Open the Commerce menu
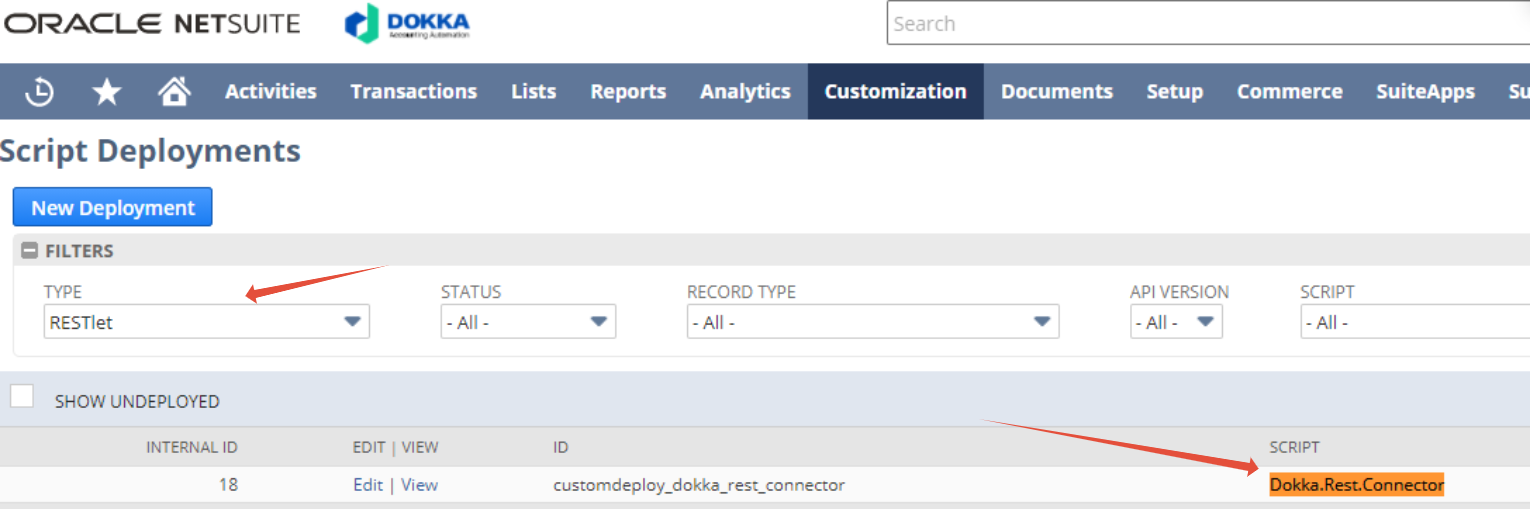1530x509 pixels. click(x=1290, y=91)
